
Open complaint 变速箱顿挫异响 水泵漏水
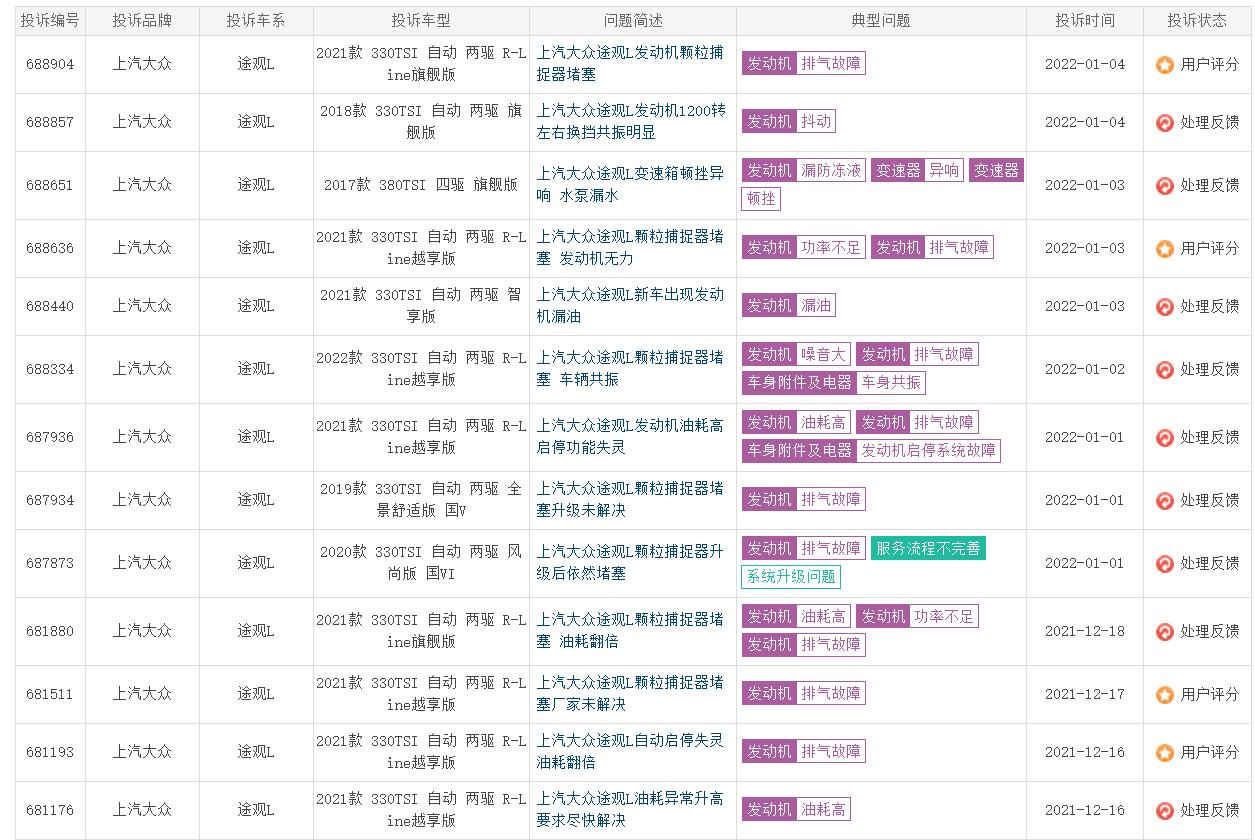(x=629, y=185)
